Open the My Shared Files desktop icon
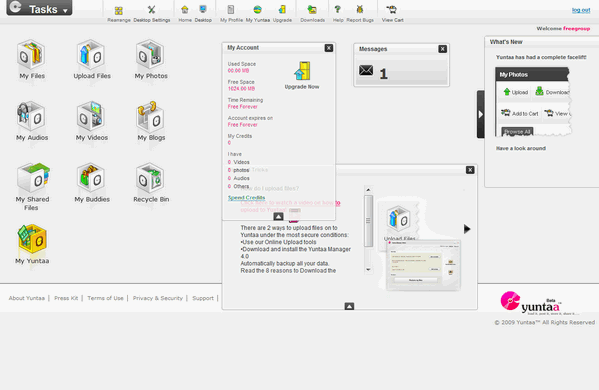The width and height of the screenshot is (599, 390). click(32, 186)
